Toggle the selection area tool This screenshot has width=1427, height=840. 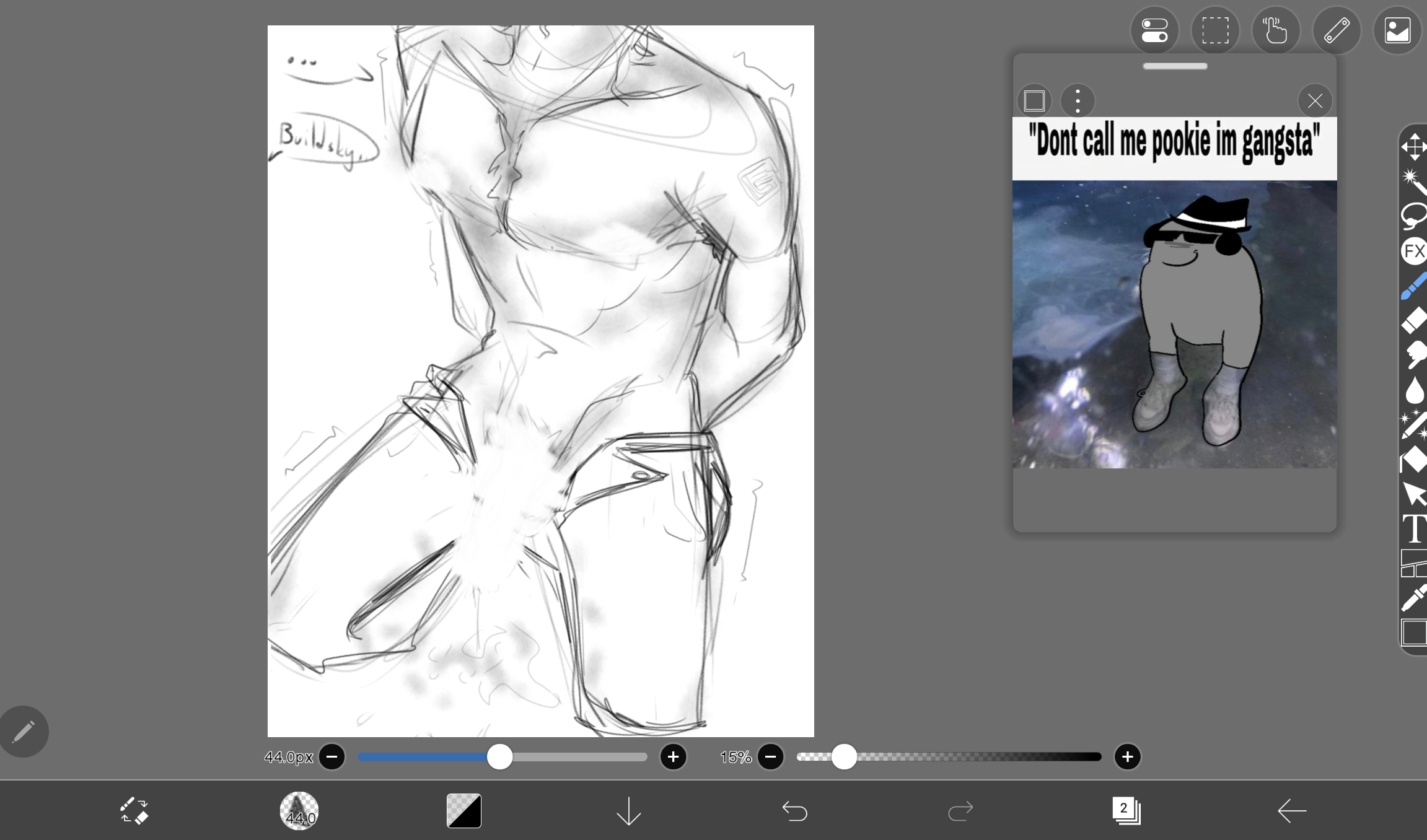tap(1215, 30)
